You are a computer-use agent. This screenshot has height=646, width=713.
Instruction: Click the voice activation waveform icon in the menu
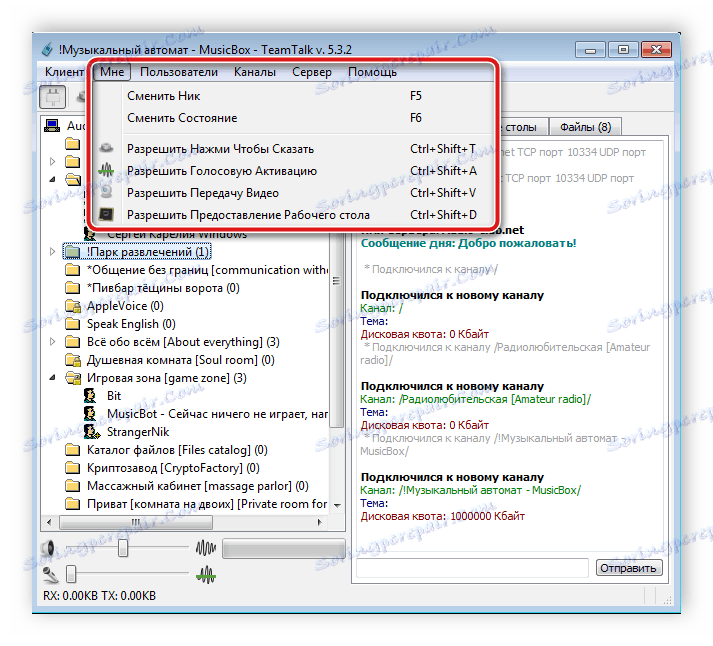[x=106, y=170]
